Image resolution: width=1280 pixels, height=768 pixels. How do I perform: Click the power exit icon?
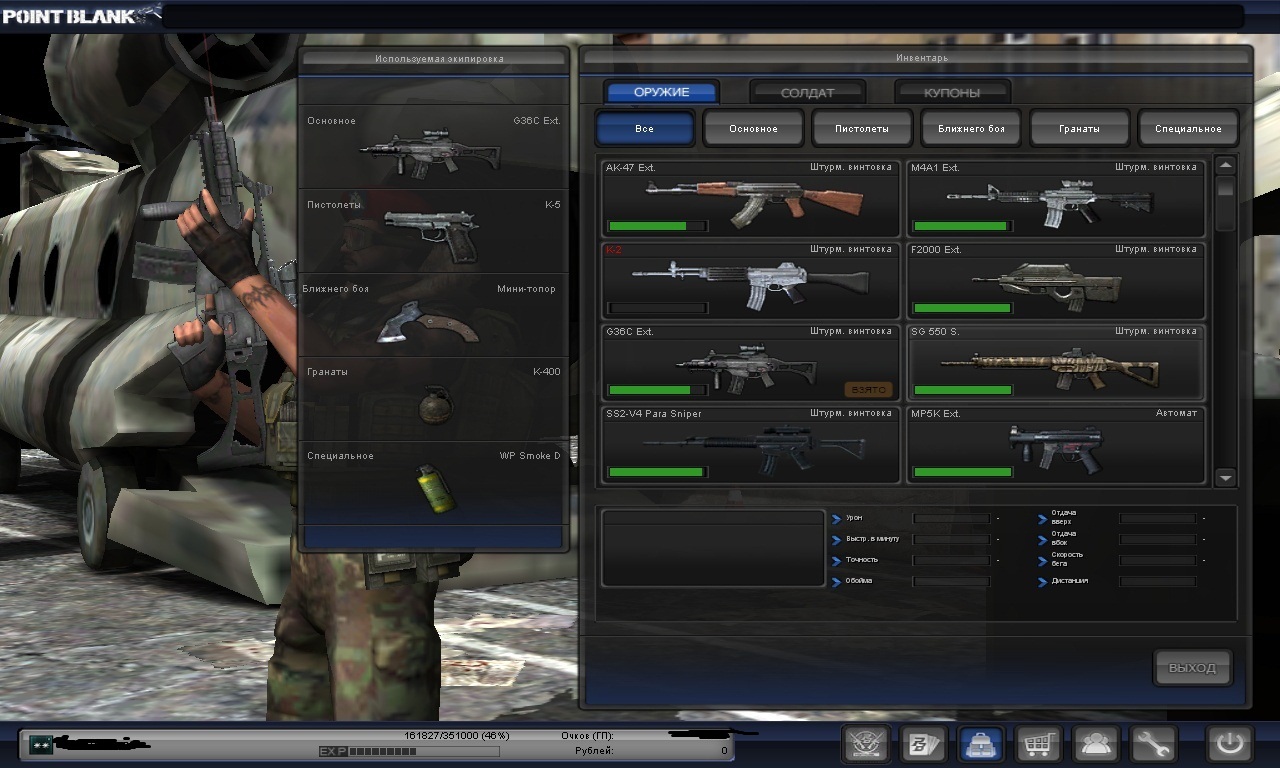tap(1229, 744)
